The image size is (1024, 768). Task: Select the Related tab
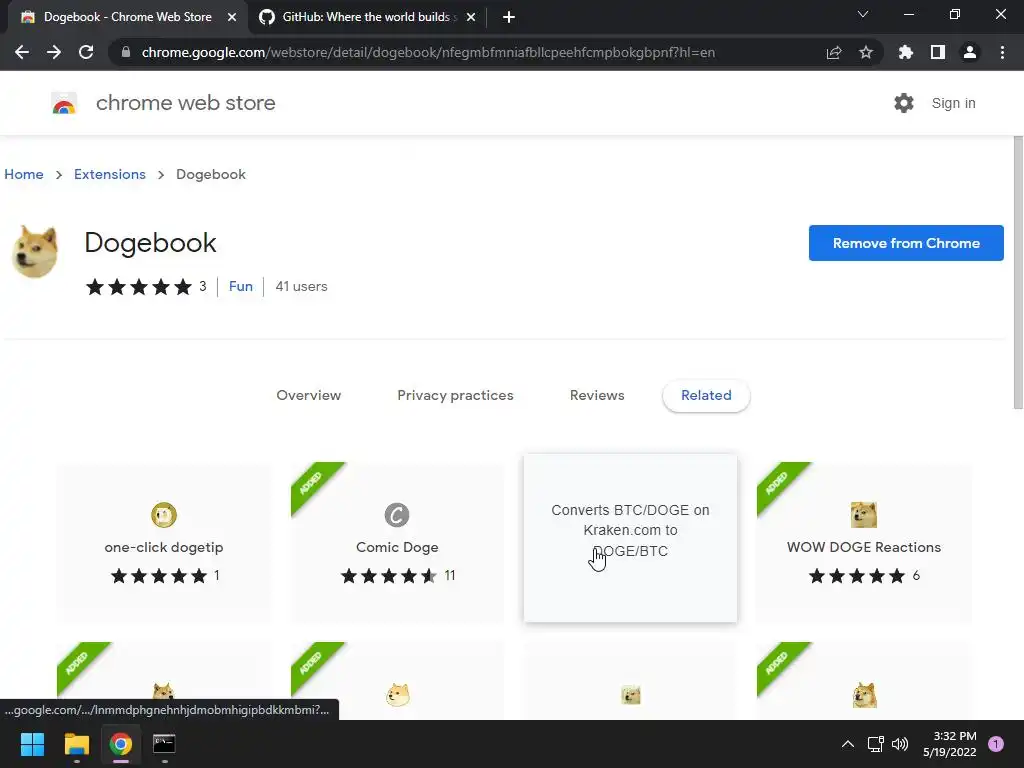click(706, 395)
